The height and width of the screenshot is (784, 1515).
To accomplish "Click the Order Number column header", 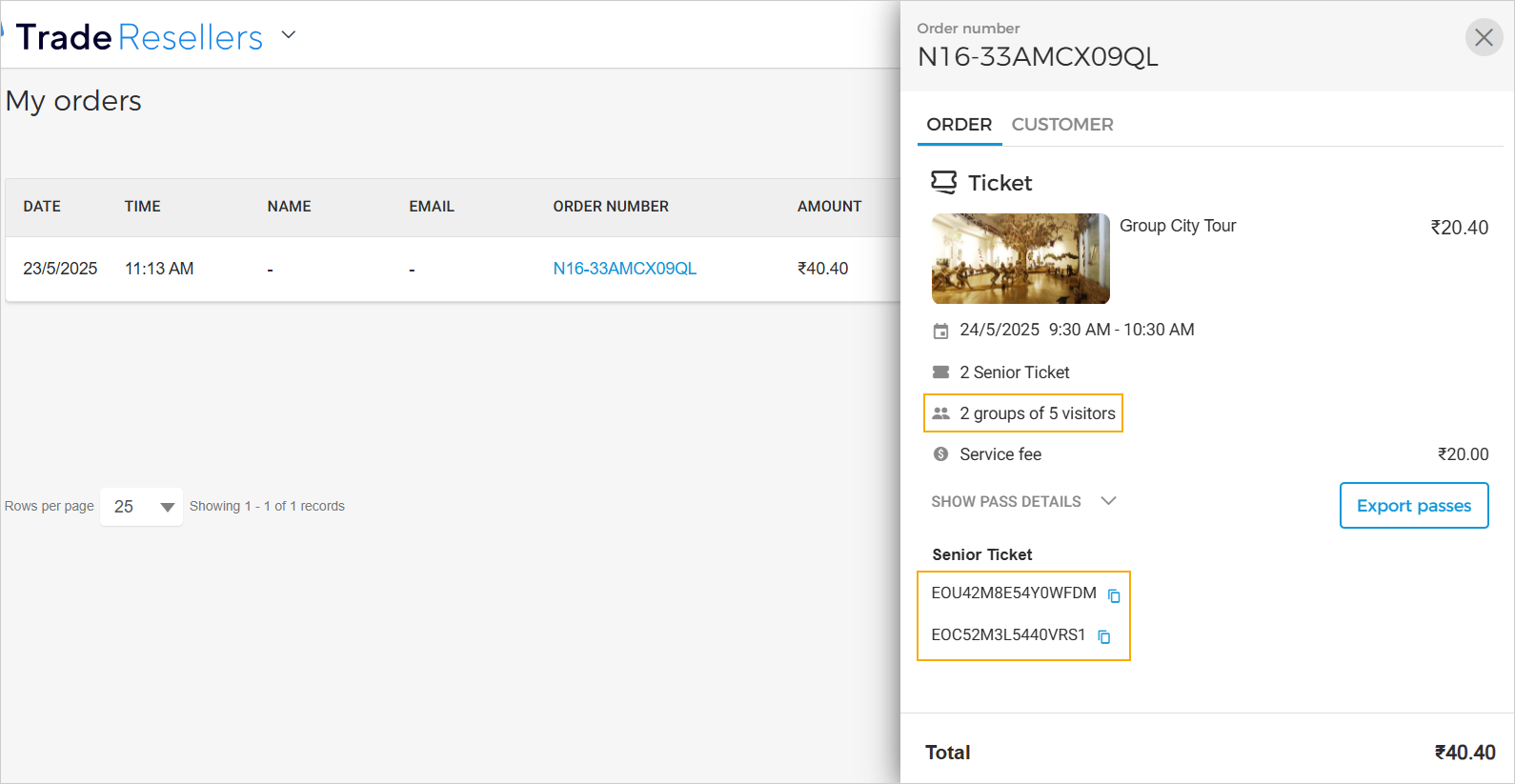I will pos(611,207).
